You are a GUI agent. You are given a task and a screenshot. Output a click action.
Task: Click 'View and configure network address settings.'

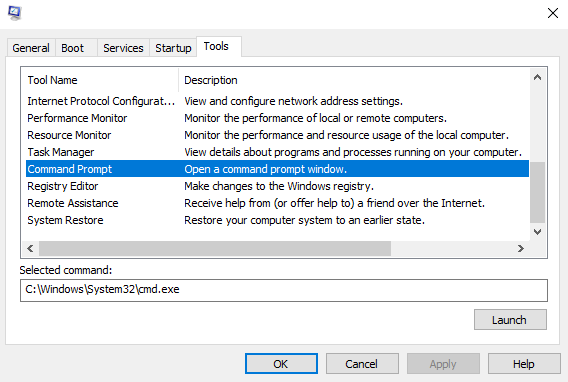(293, 101)
